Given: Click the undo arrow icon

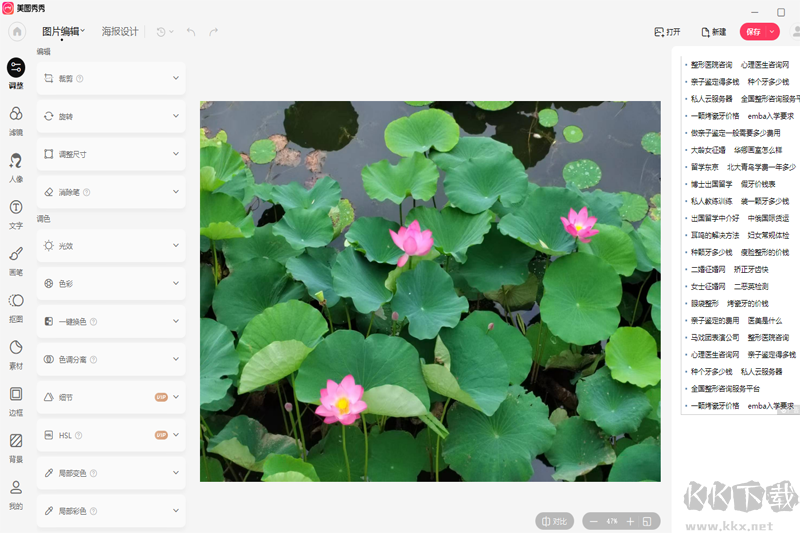Looking at the screenshot, I should [191, 32].
